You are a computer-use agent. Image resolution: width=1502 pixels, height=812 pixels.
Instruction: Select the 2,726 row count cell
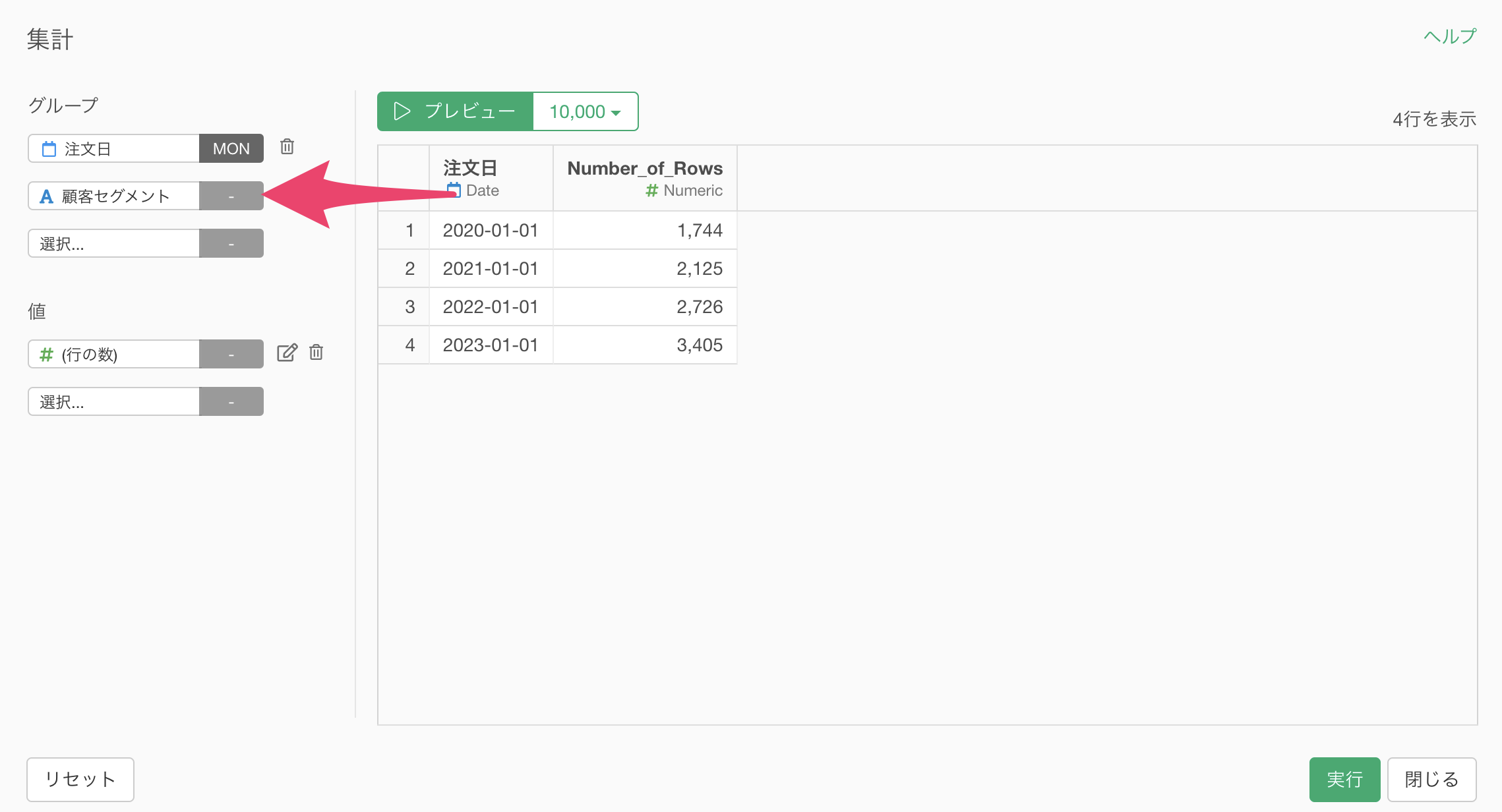pyautogui.click(x=645, y=306)
